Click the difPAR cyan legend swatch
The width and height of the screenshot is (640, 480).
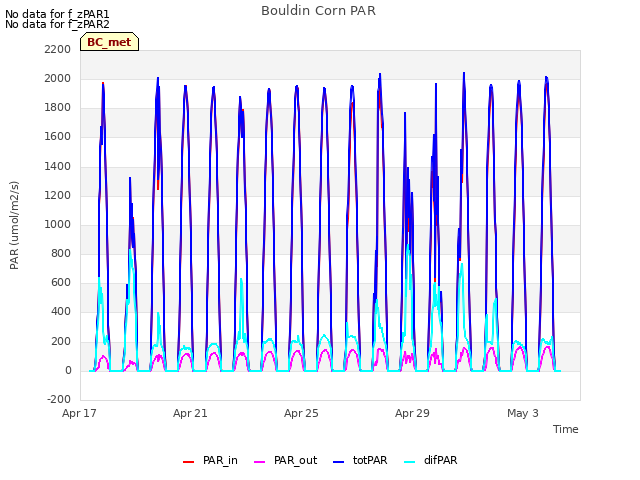click(409, 462)
